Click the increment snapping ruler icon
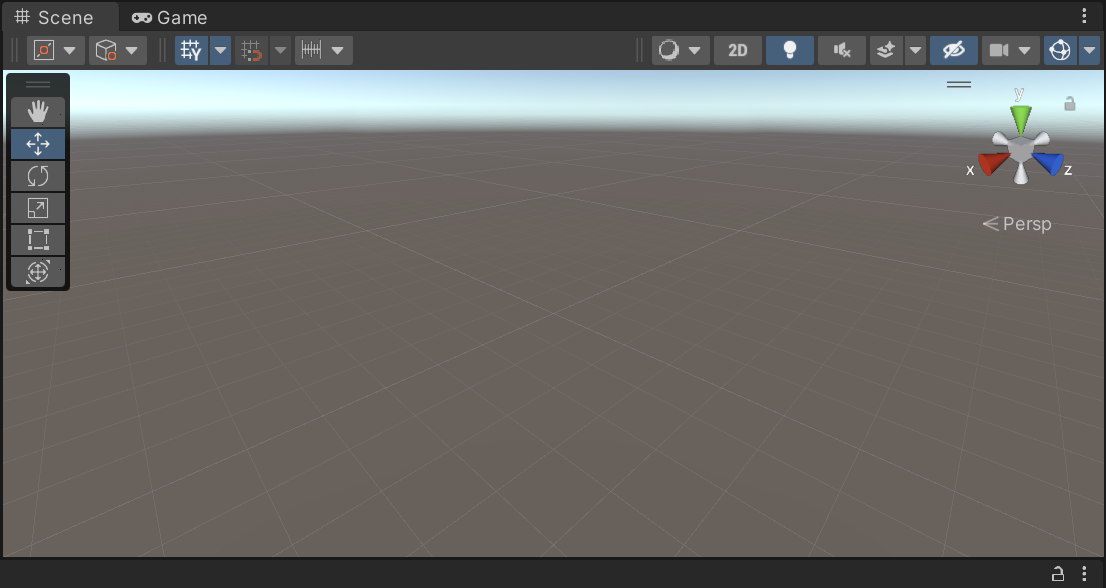Screen dimensions: 1106x588 [311, 50]
